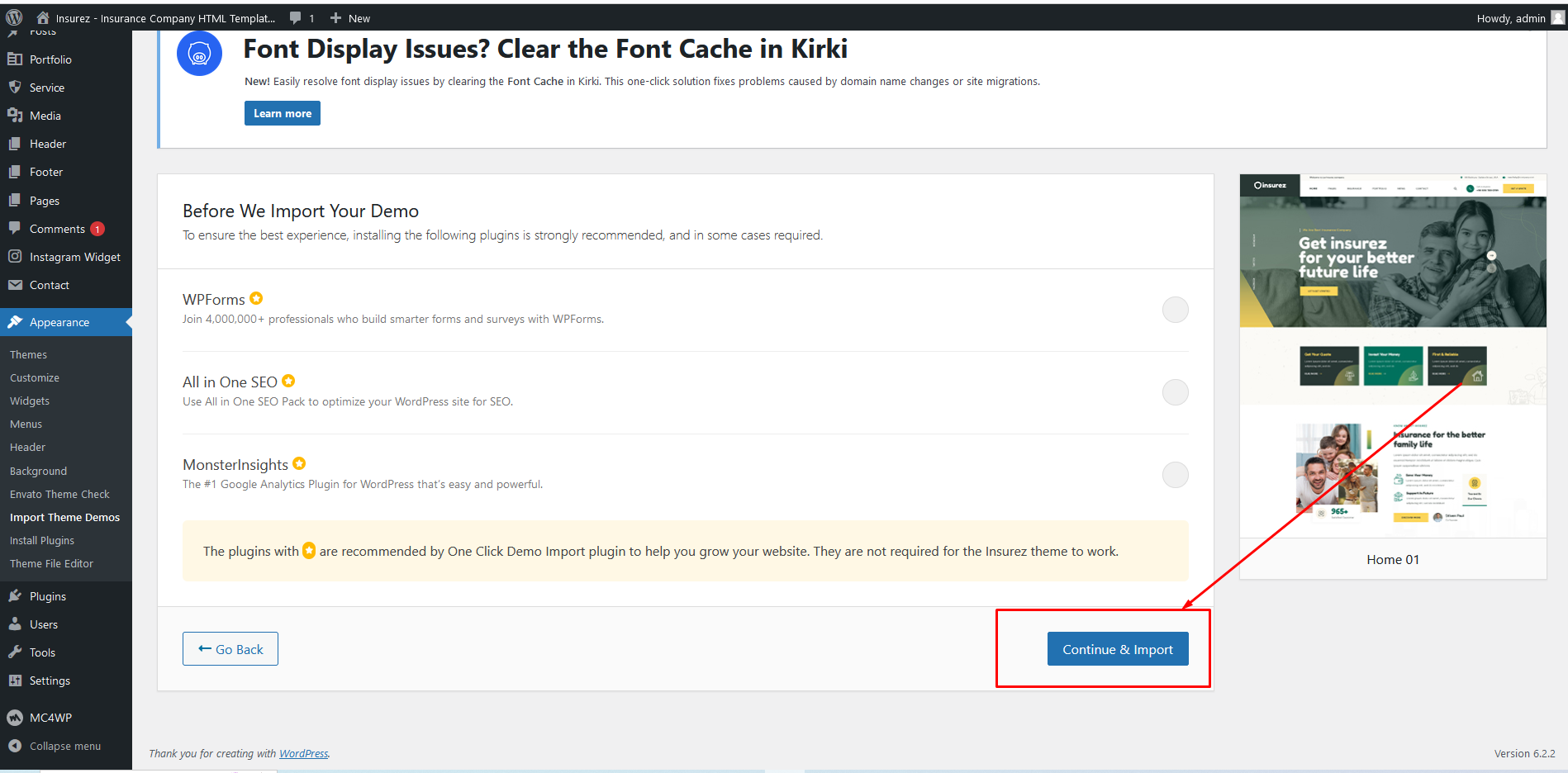Click the Settings sliders icon

coord(15,681)
